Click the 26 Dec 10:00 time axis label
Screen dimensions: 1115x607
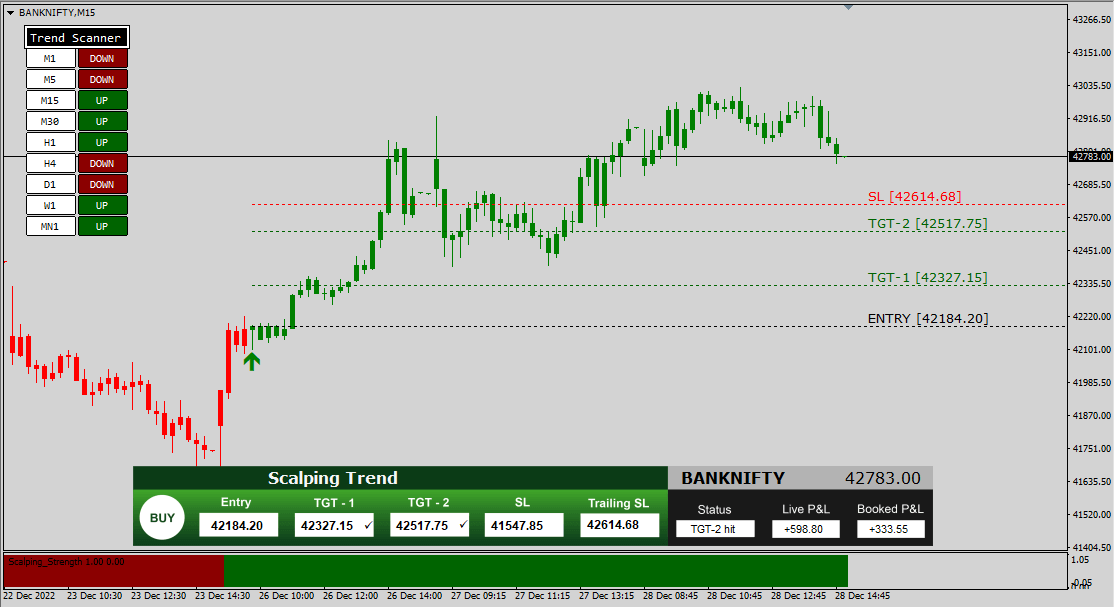[287, 596]
